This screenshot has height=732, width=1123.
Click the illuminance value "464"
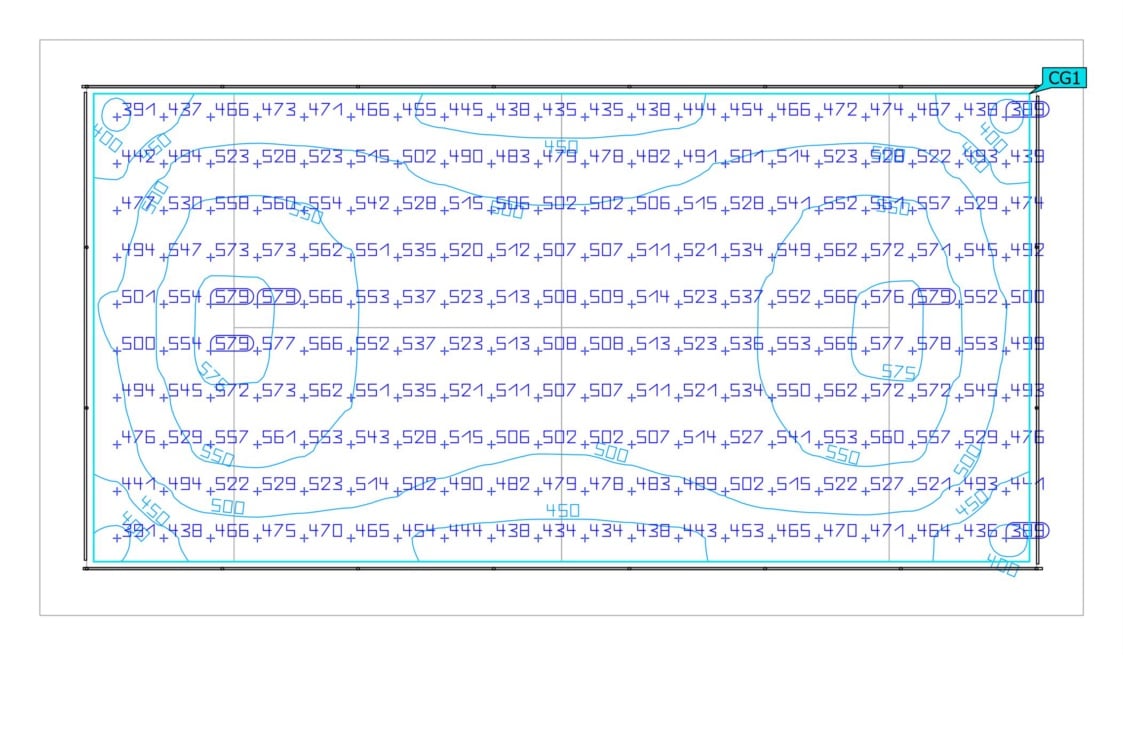point(933,531)
